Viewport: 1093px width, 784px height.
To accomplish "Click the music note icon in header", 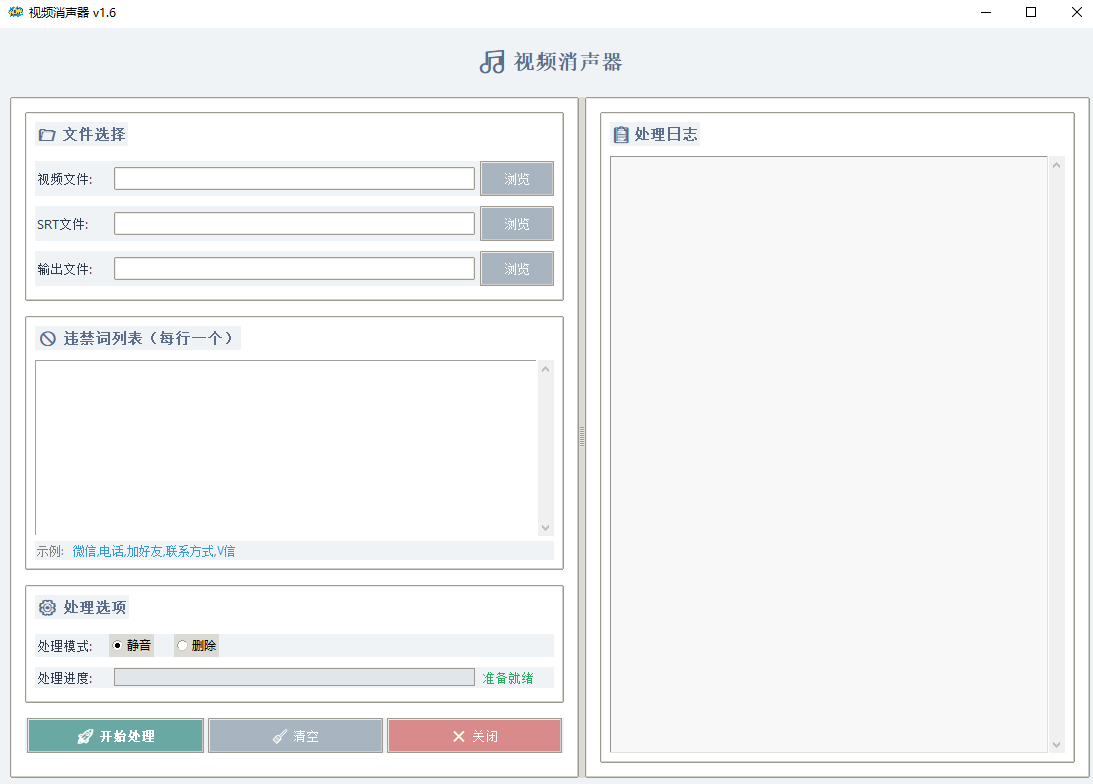I will coord(492,62).
